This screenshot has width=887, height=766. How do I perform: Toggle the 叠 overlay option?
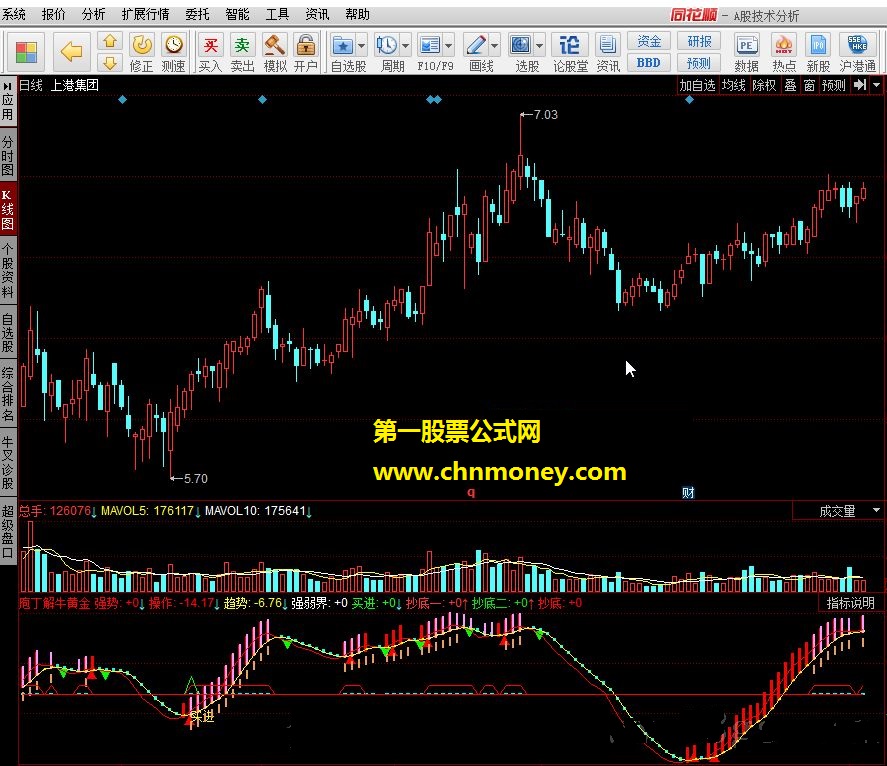pyautogui.click(x=790, y=85)
